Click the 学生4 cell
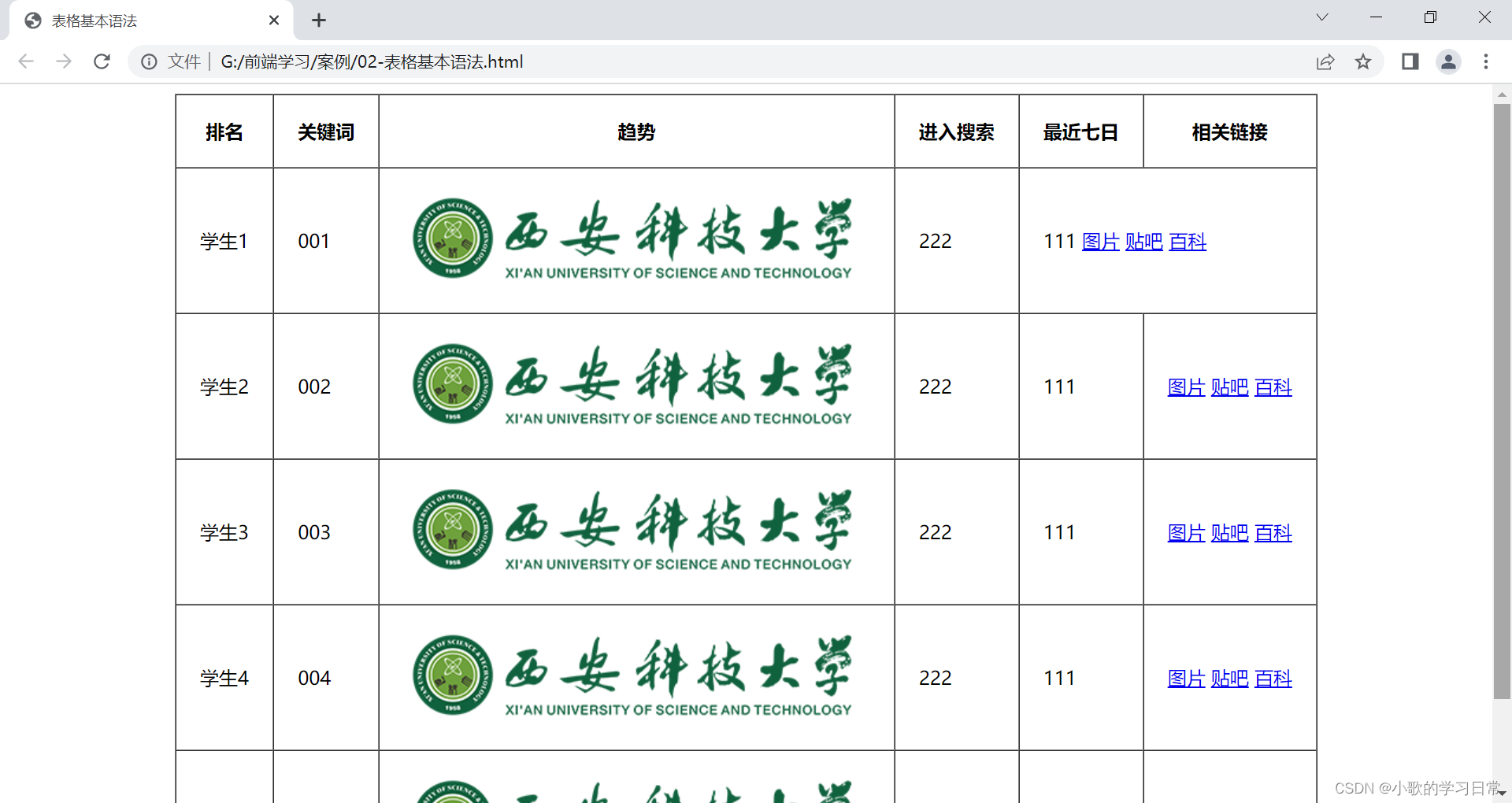The image size is (1512, 803). coord(224,678)
